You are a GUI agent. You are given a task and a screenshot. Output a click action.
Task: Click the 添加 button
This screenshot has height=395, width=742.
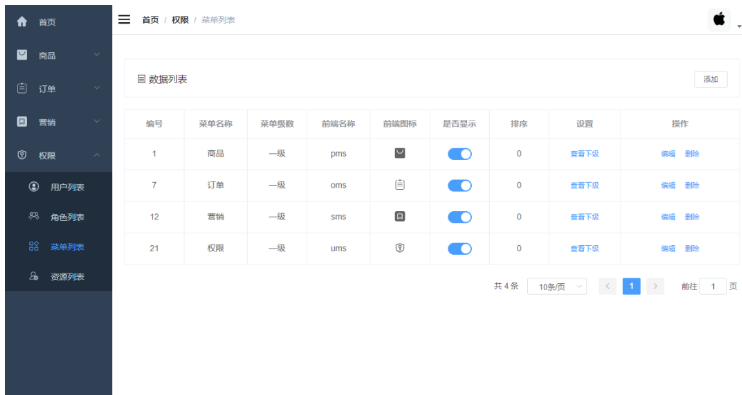pos(711,79)
